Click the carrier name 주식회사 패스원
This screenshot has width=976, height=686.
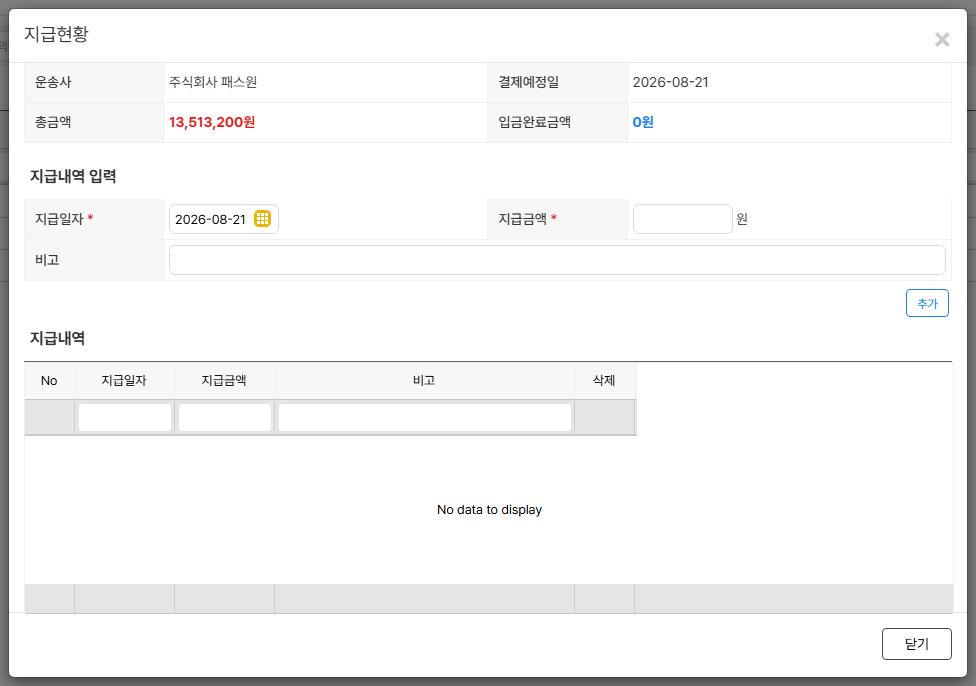(x=213, y=82)
